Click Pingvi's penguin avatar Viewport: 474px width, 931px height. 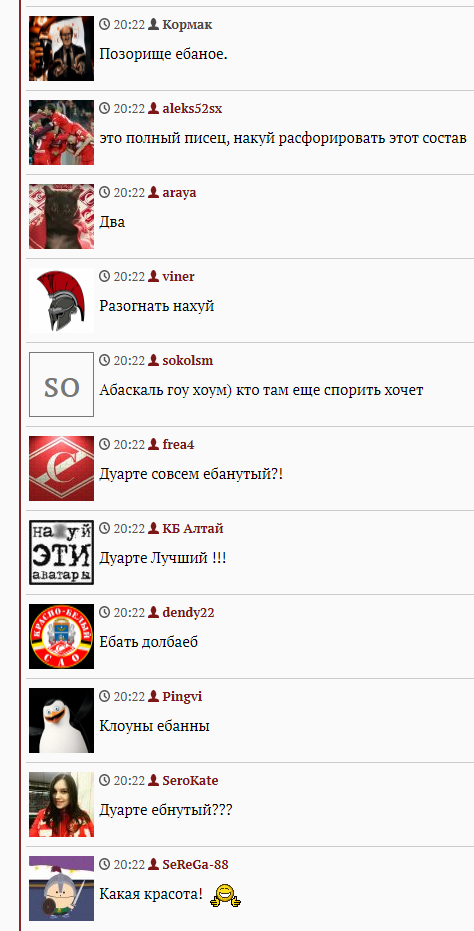pyautogui.click(x=61, y=720)
